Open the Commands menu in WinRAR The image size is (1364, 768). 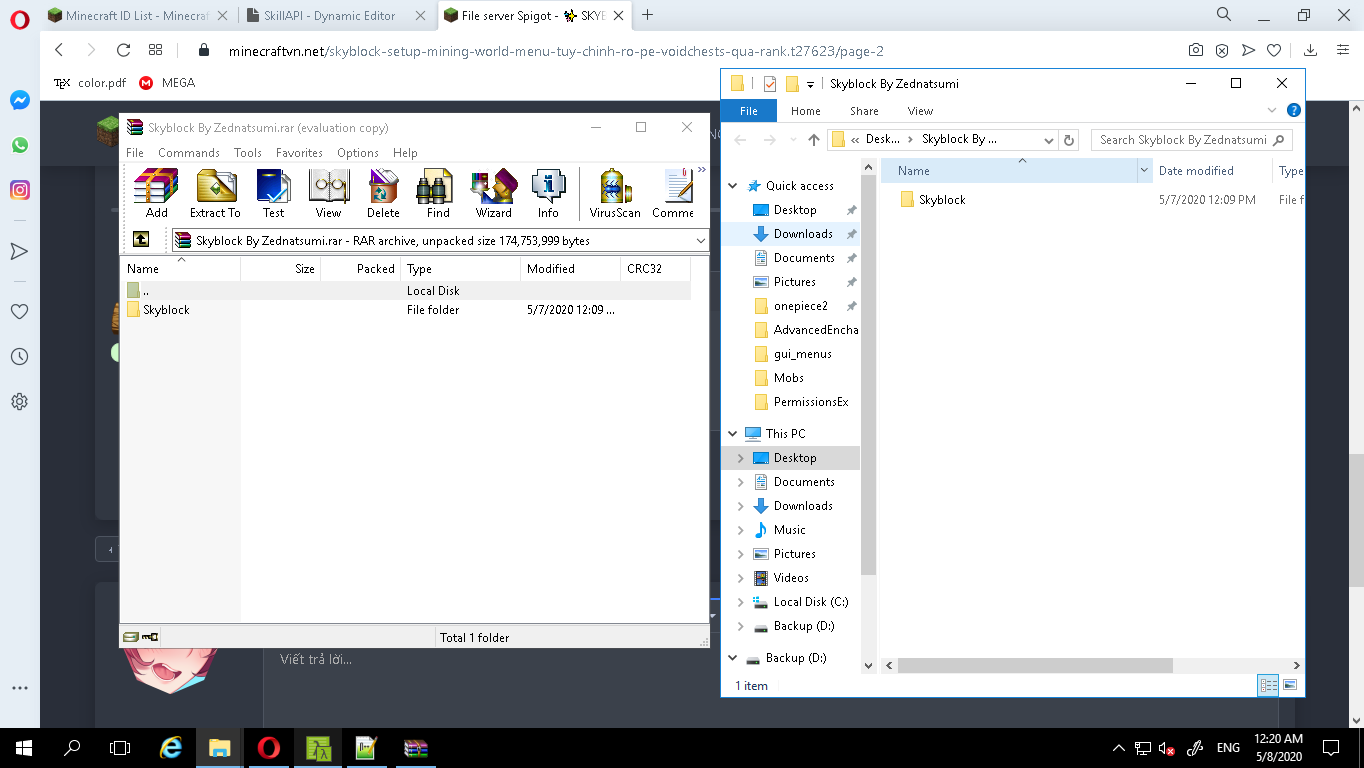[x=188, y=153]
